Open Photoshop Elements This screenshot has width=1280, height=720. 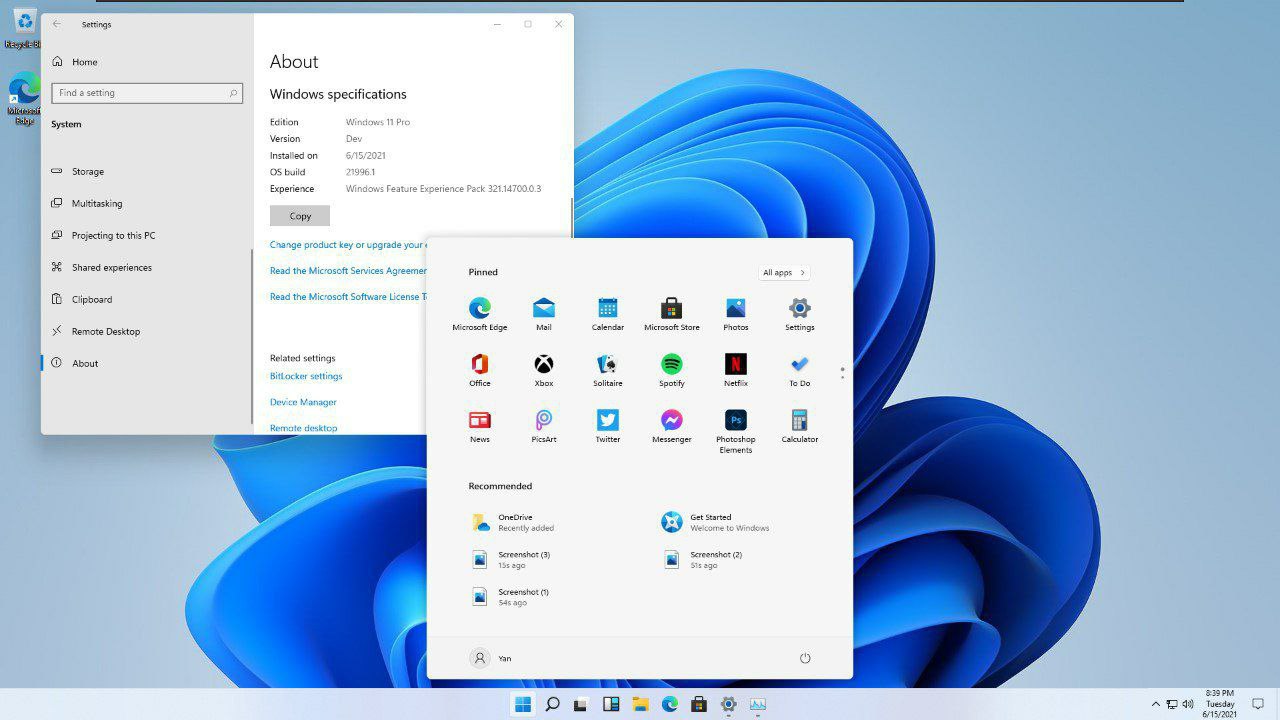tap(736, 431)
